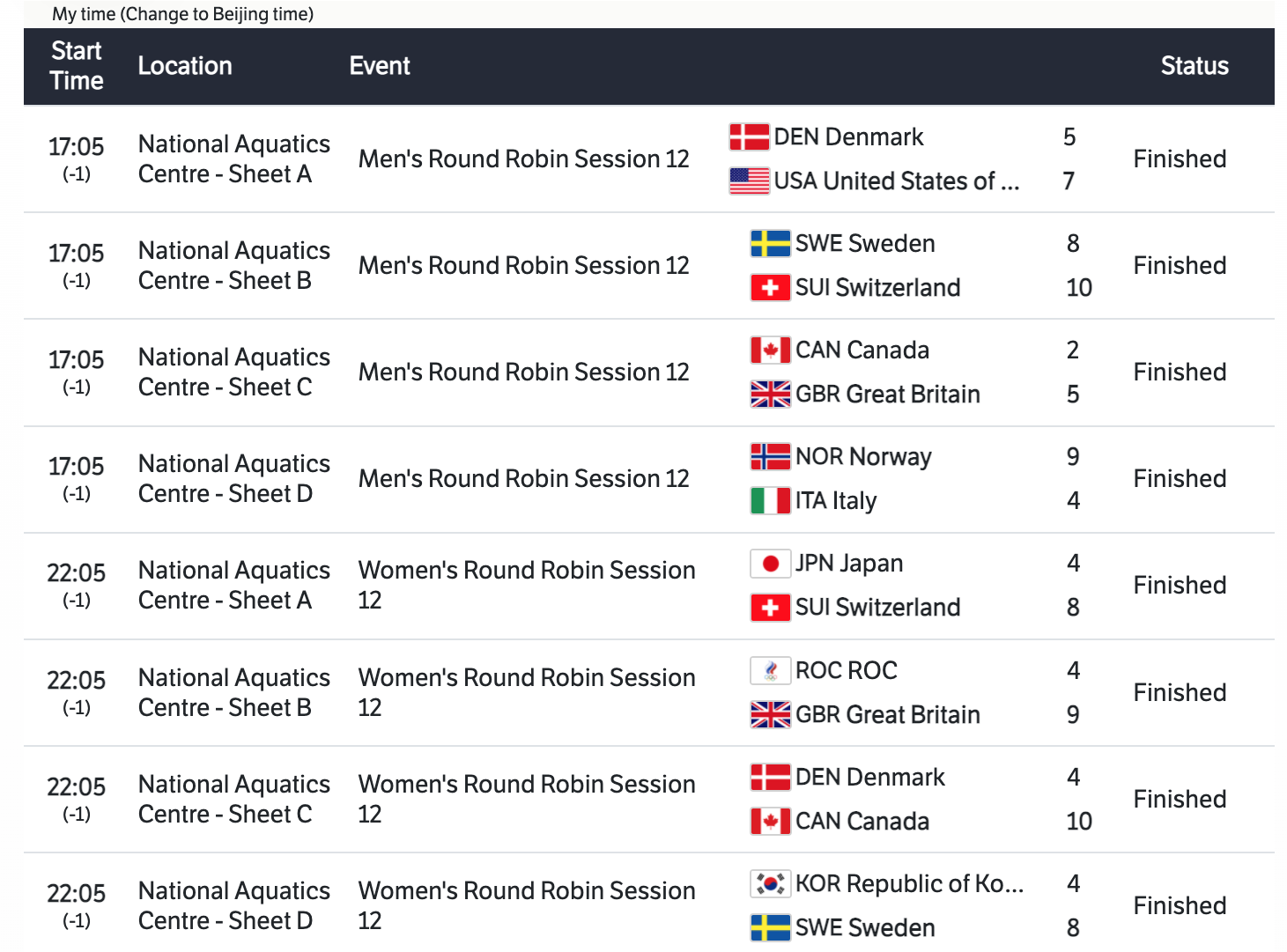Click the ROC flag icon
Screen dimensions: 1287x952
click(770, 671)
